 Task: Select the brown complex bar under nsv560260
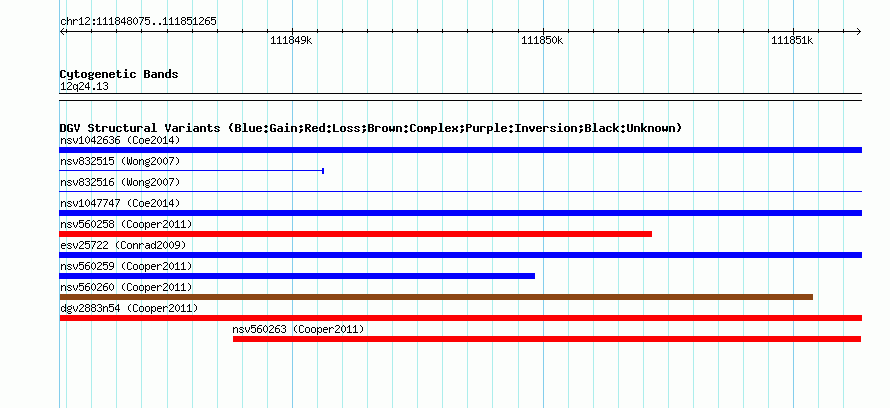click(x=436, y=297)
